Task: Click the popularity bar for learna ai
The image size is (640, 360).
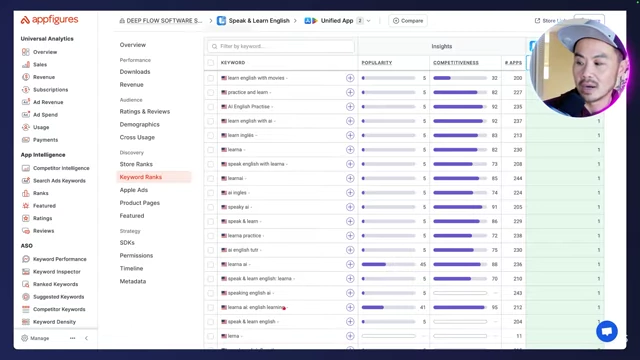Action: tap(388, 264)
